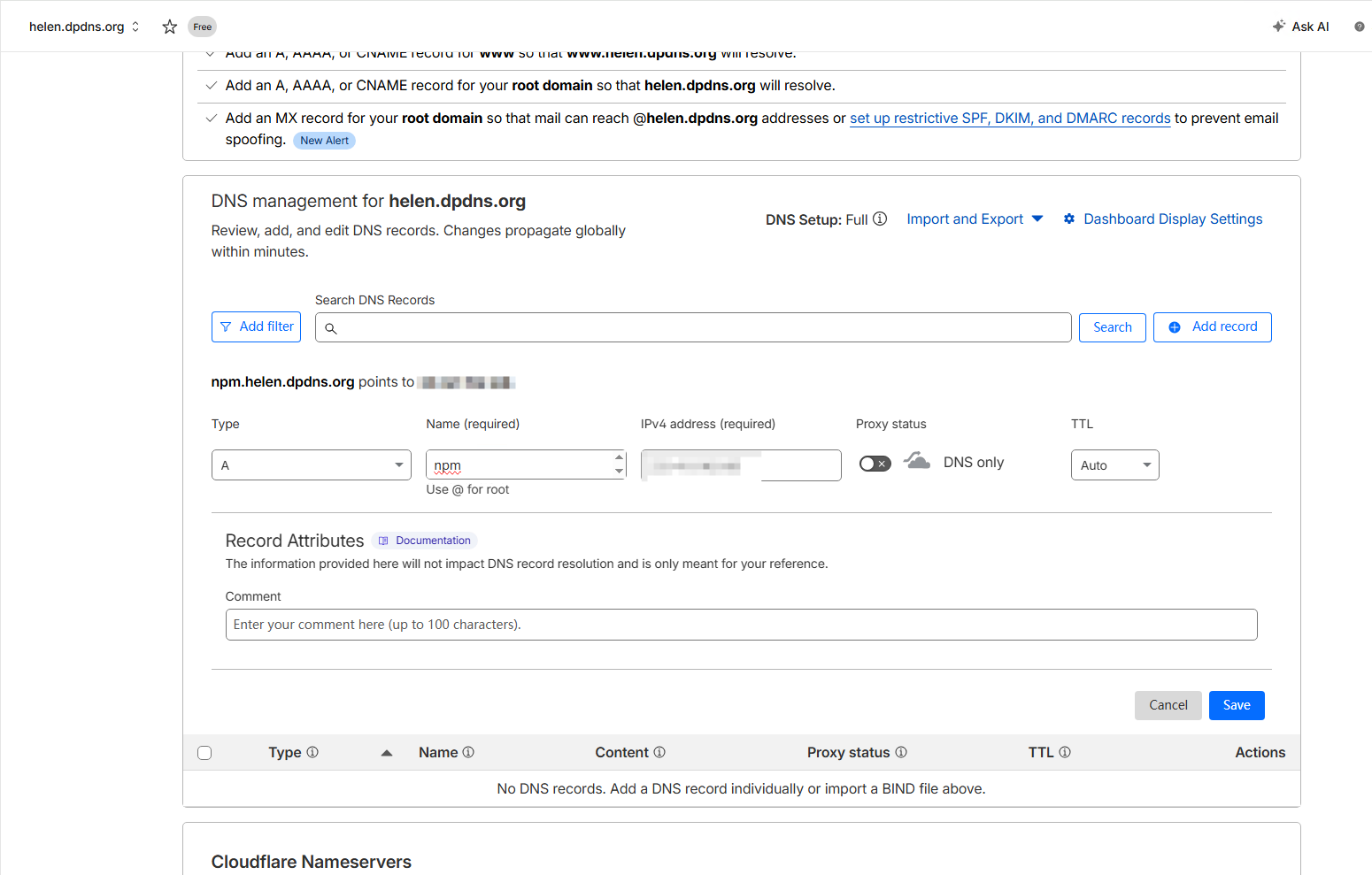The image size is (1372, 875).
Task: Click info icon beside Content column header
Action: coord(659,752)
